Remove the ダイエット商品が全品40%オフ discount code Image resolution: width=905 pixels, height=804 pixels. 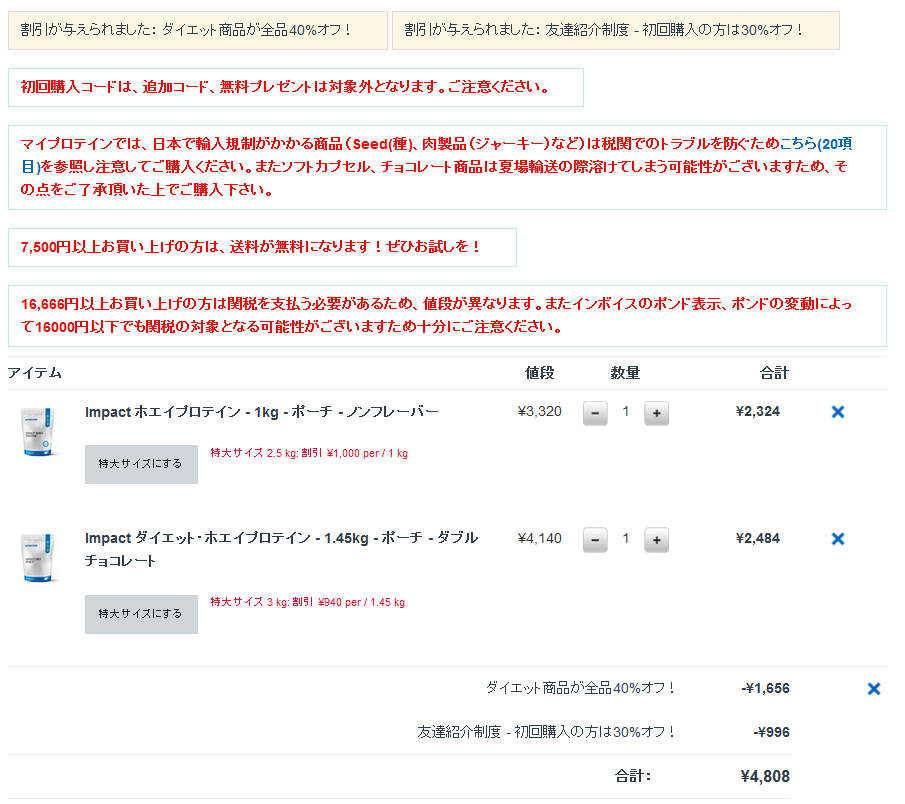coord(873,689)
